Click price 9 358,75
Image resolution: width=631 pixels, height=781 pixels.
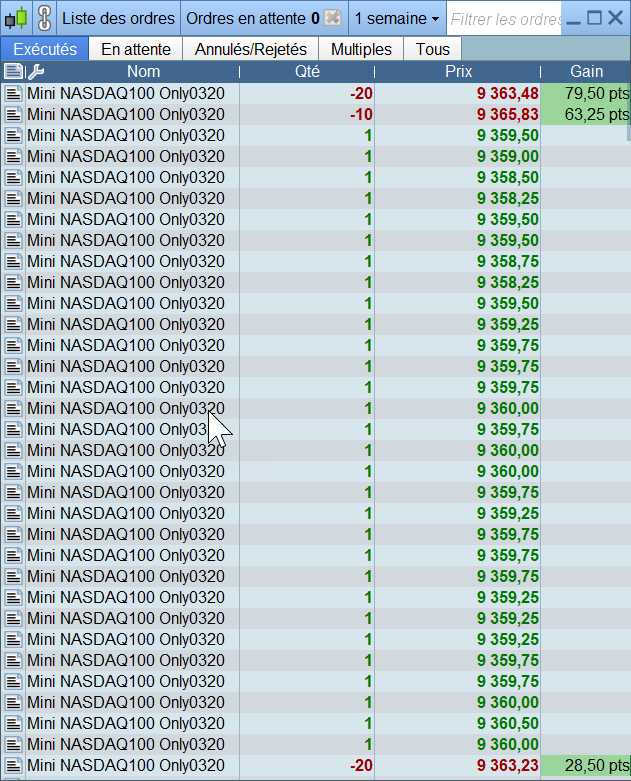pos(507,261)
